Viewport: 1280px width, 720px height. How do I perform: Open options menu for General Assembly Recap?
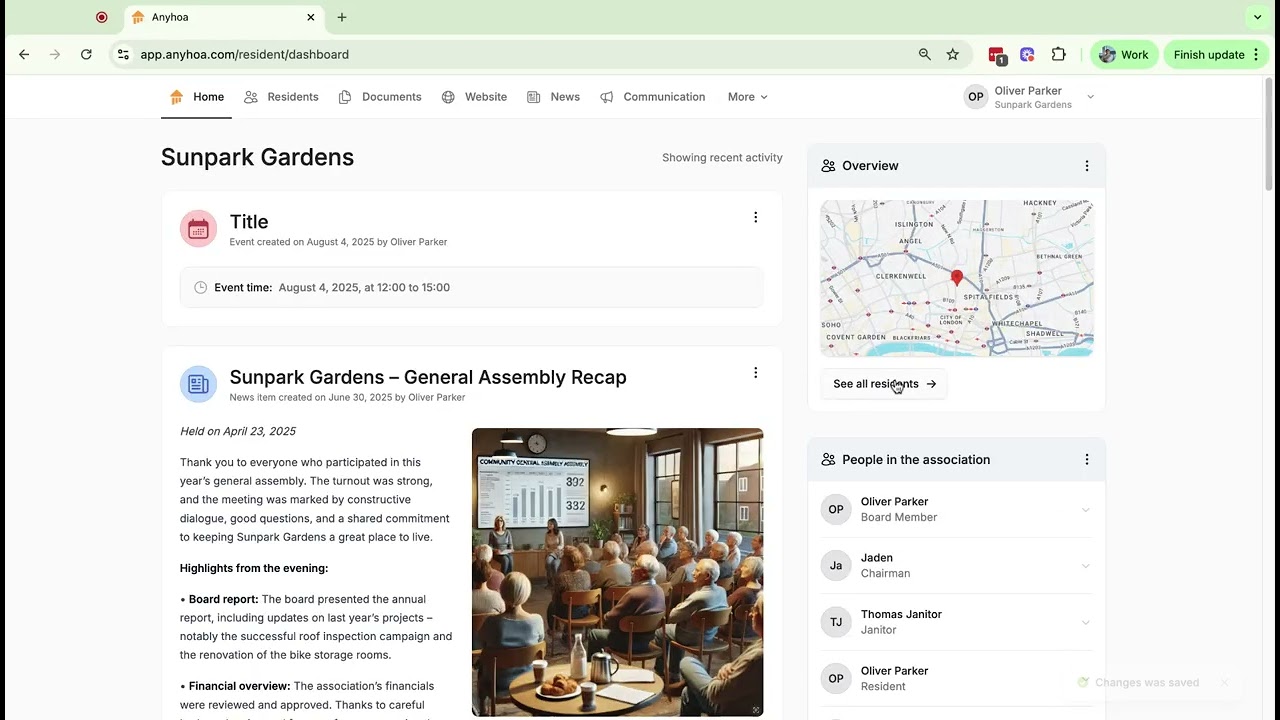coord(756,373)
